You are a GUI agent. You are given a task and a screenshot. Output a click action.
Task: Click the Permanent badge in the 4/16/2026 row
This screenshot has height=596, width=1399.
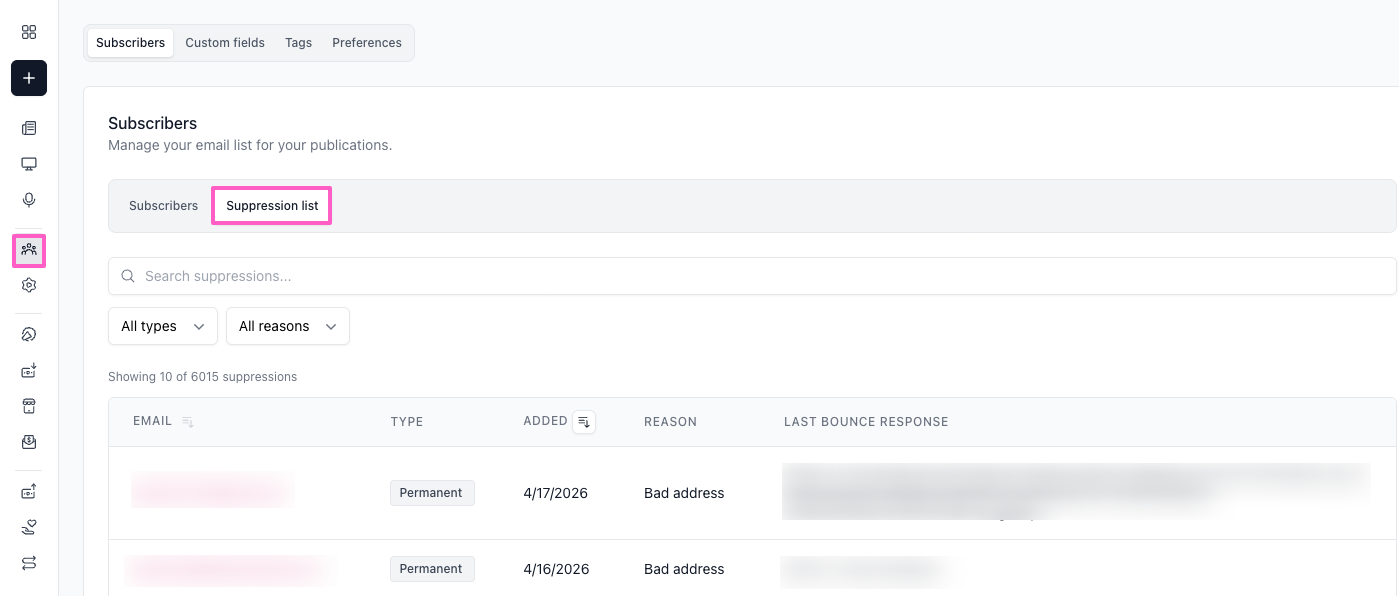tap(432, 569)
